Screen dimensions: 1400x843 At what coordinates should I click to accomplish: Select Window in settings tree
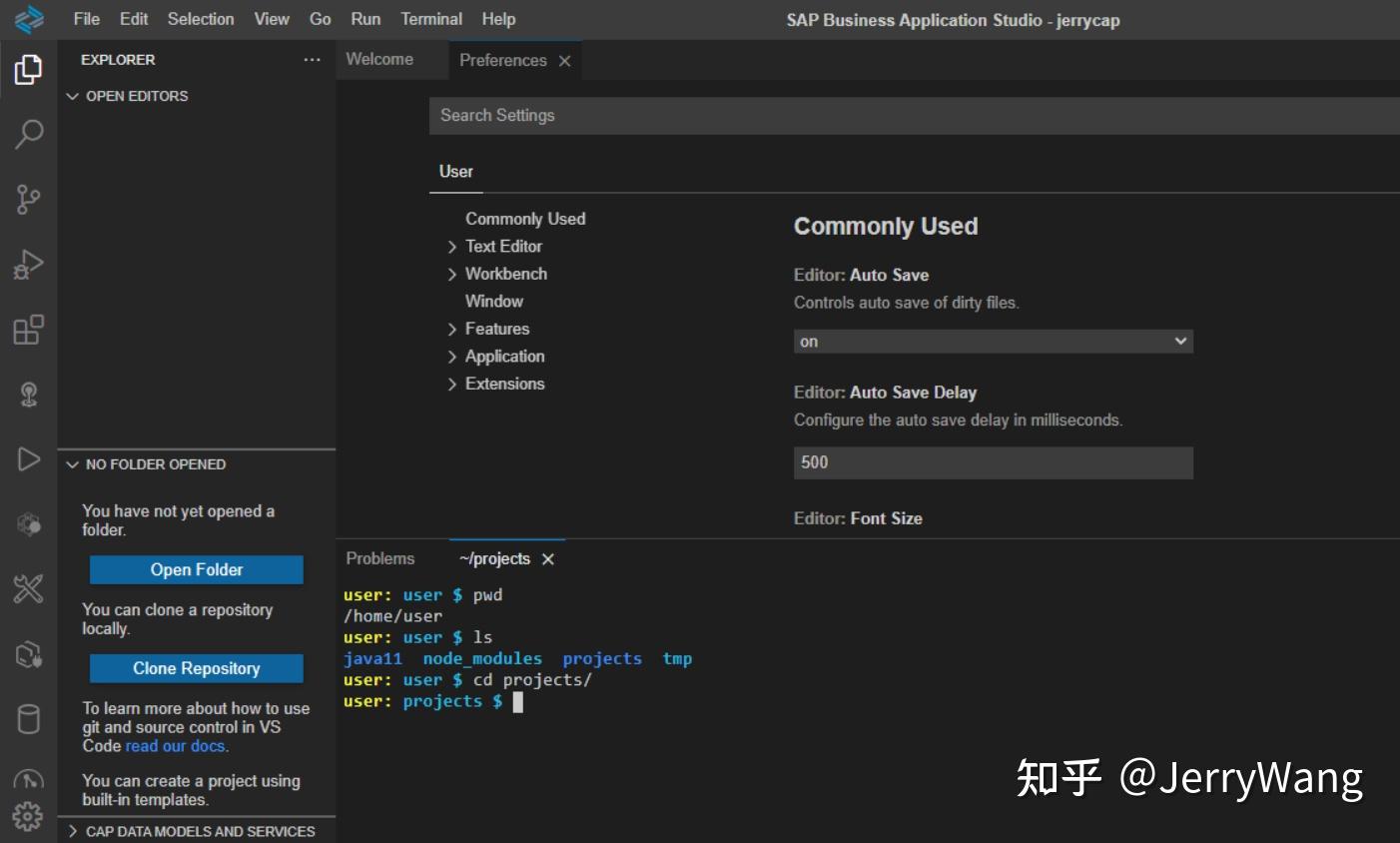click(x=494, y=302)
